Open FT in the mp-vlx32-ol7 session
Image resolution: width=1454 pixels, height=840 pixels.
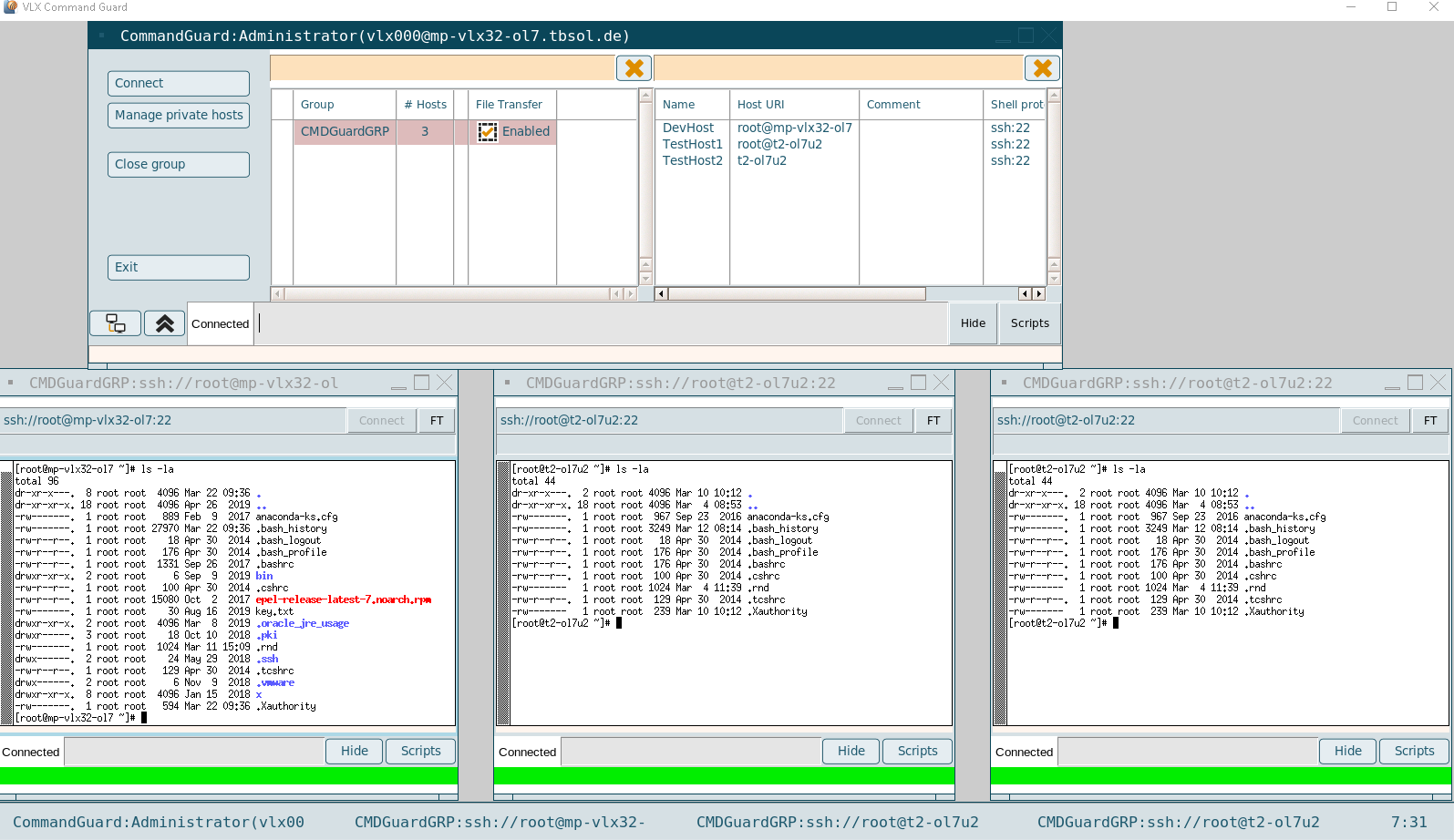pos(437,420)
